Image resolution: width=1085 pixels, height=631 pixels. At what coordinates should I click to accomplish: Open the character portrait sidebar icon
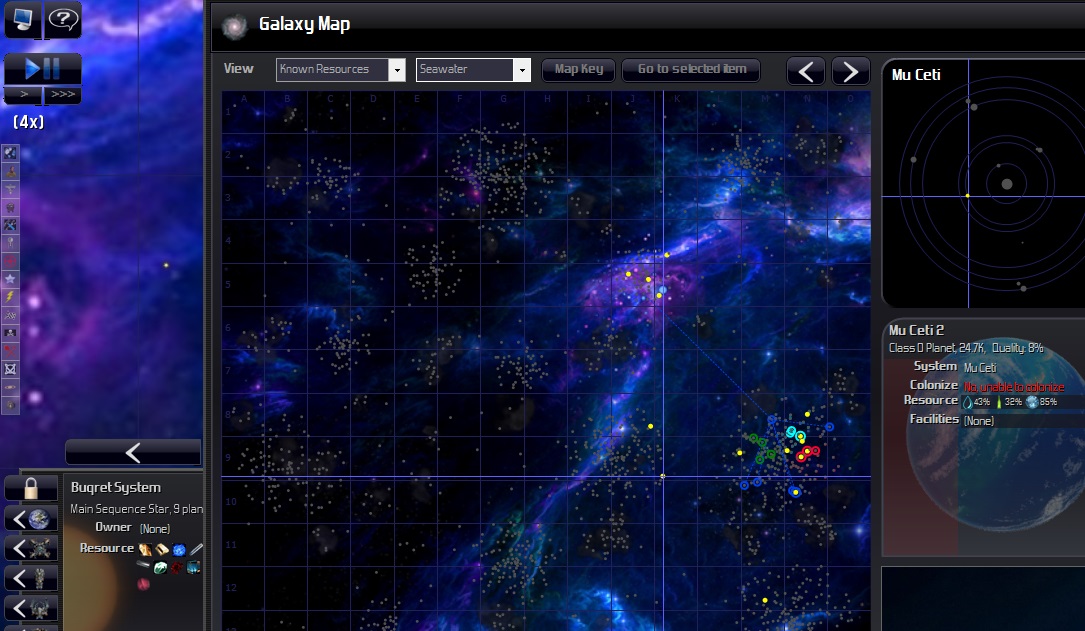pyautogui.click(x=10, y=171)
